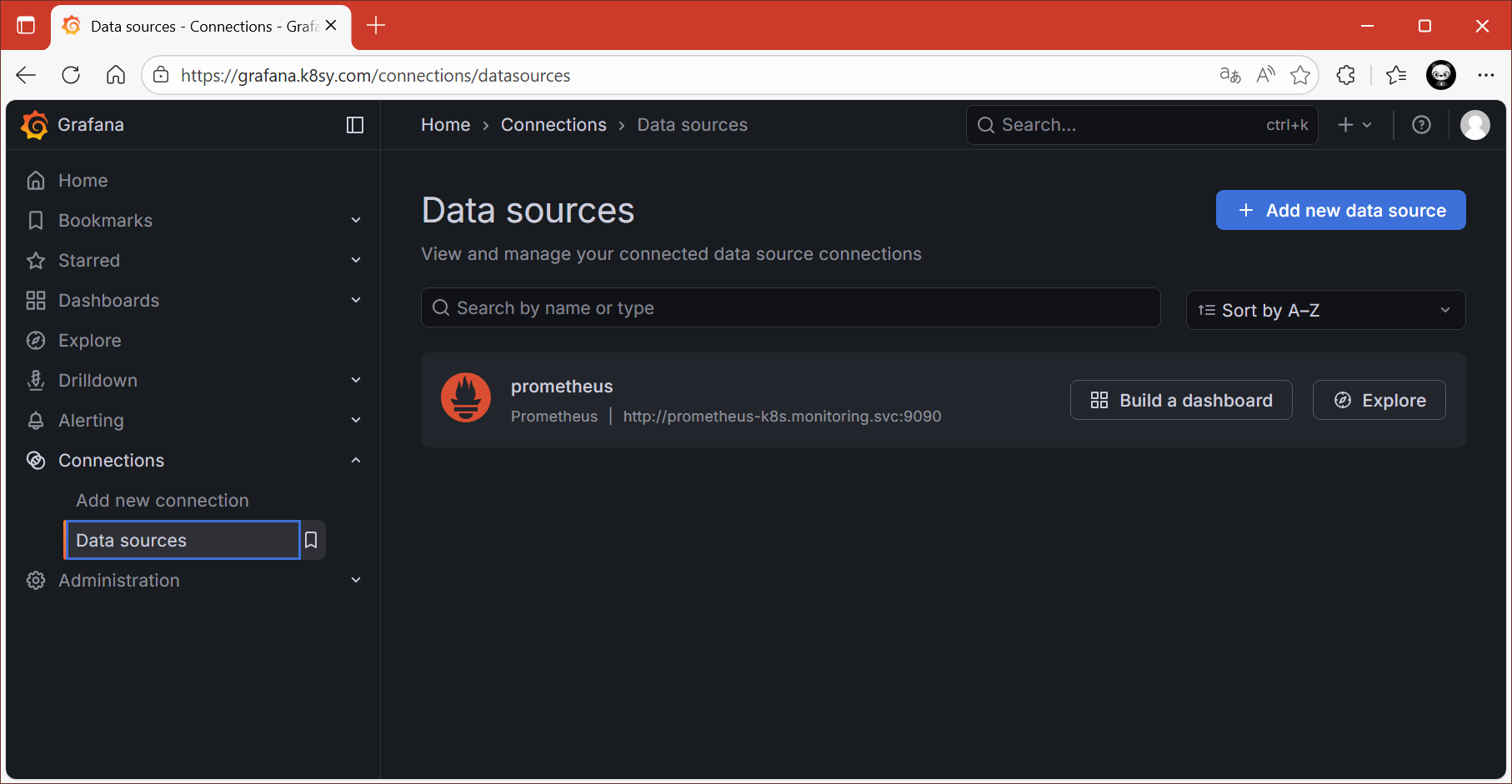
Task: Open Explore in the sidebar
Action: click(x=89, y=340)
